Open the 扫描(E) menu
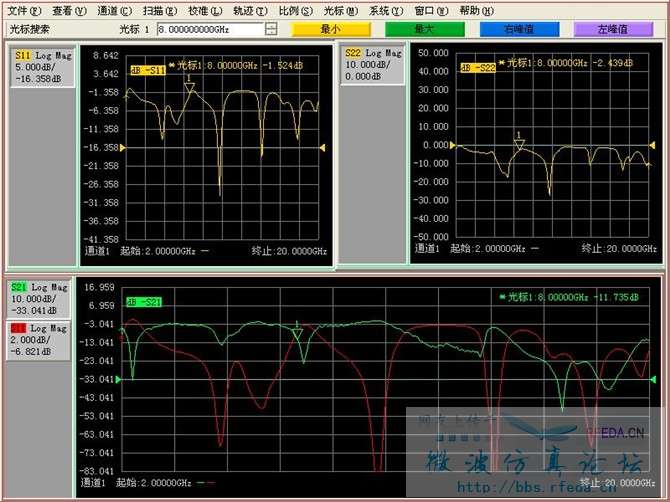 160,11
